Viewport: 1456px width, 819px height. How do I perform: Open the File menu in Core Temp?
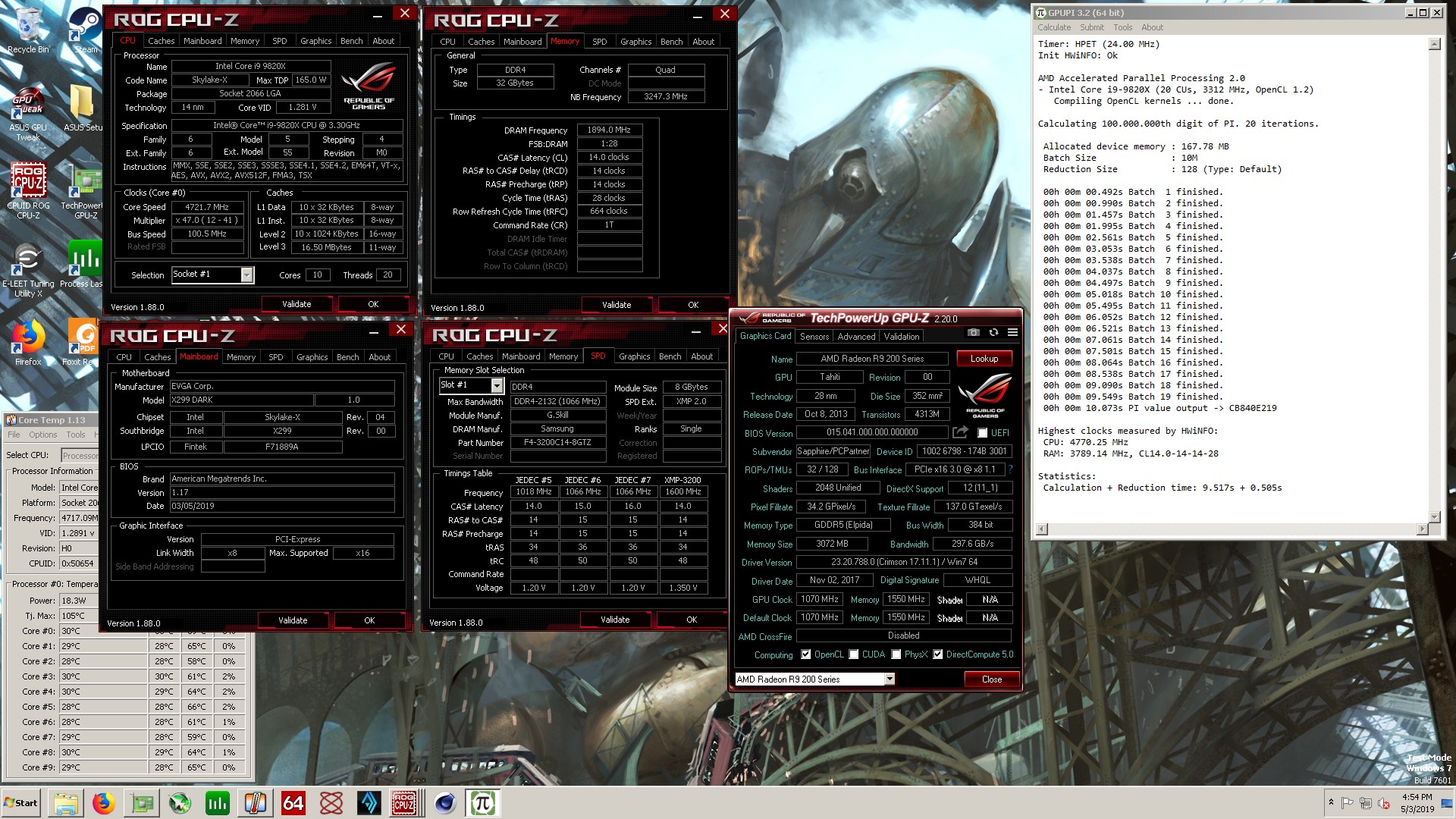14,435
